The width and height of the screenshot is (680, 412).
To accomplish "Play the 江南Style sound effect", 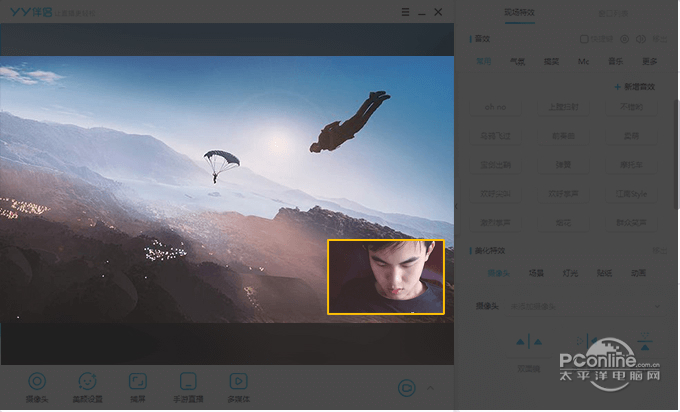I will coord(631,193).
